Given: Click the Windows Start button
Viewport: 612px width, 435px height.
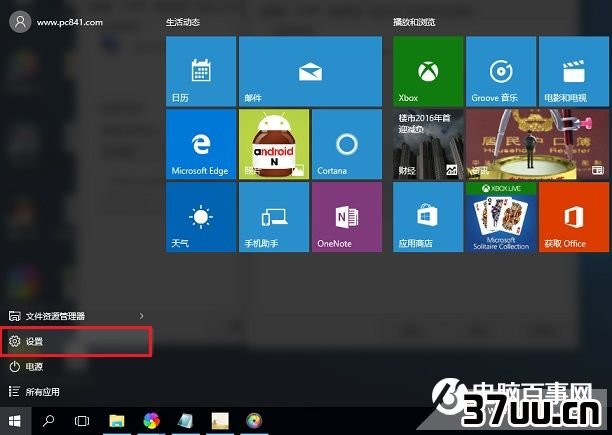Looking at the screenshot, I should 15,421.
